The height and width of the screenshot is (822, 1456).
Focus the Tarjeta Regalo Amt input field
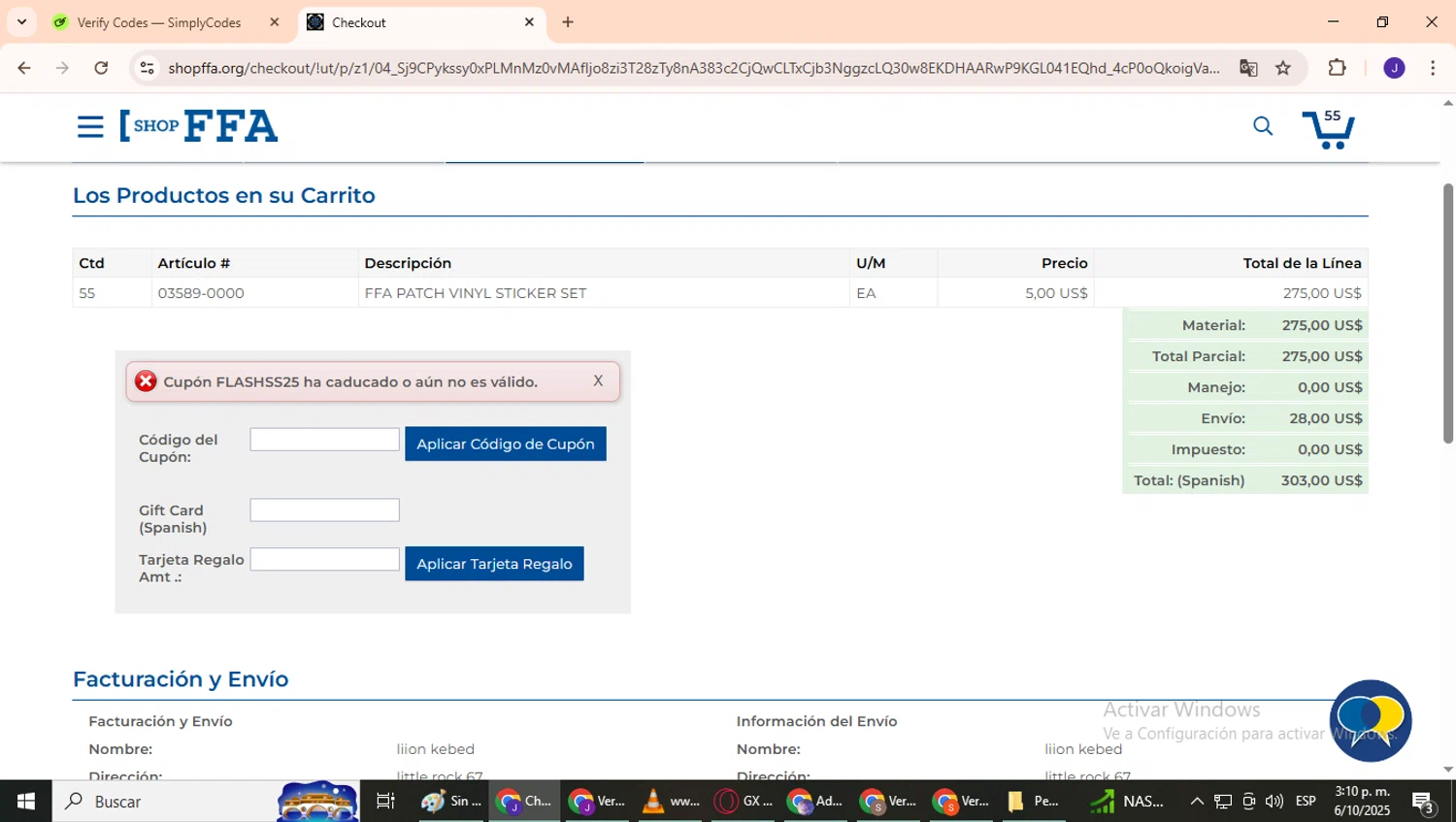click(324, 559)
